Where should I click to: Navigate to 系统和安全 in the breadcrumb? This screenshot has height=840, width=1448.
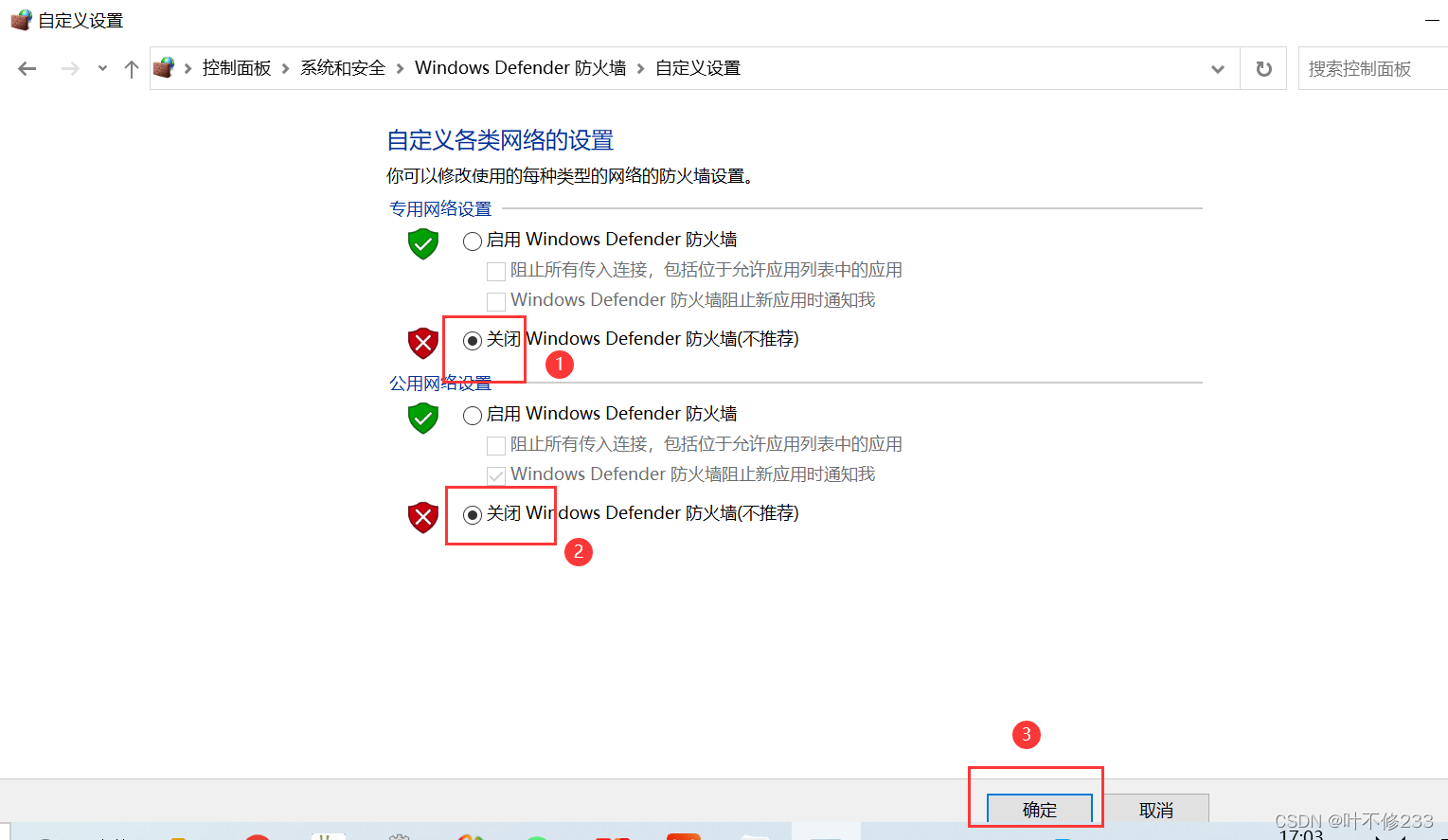(x=343, y=68)
